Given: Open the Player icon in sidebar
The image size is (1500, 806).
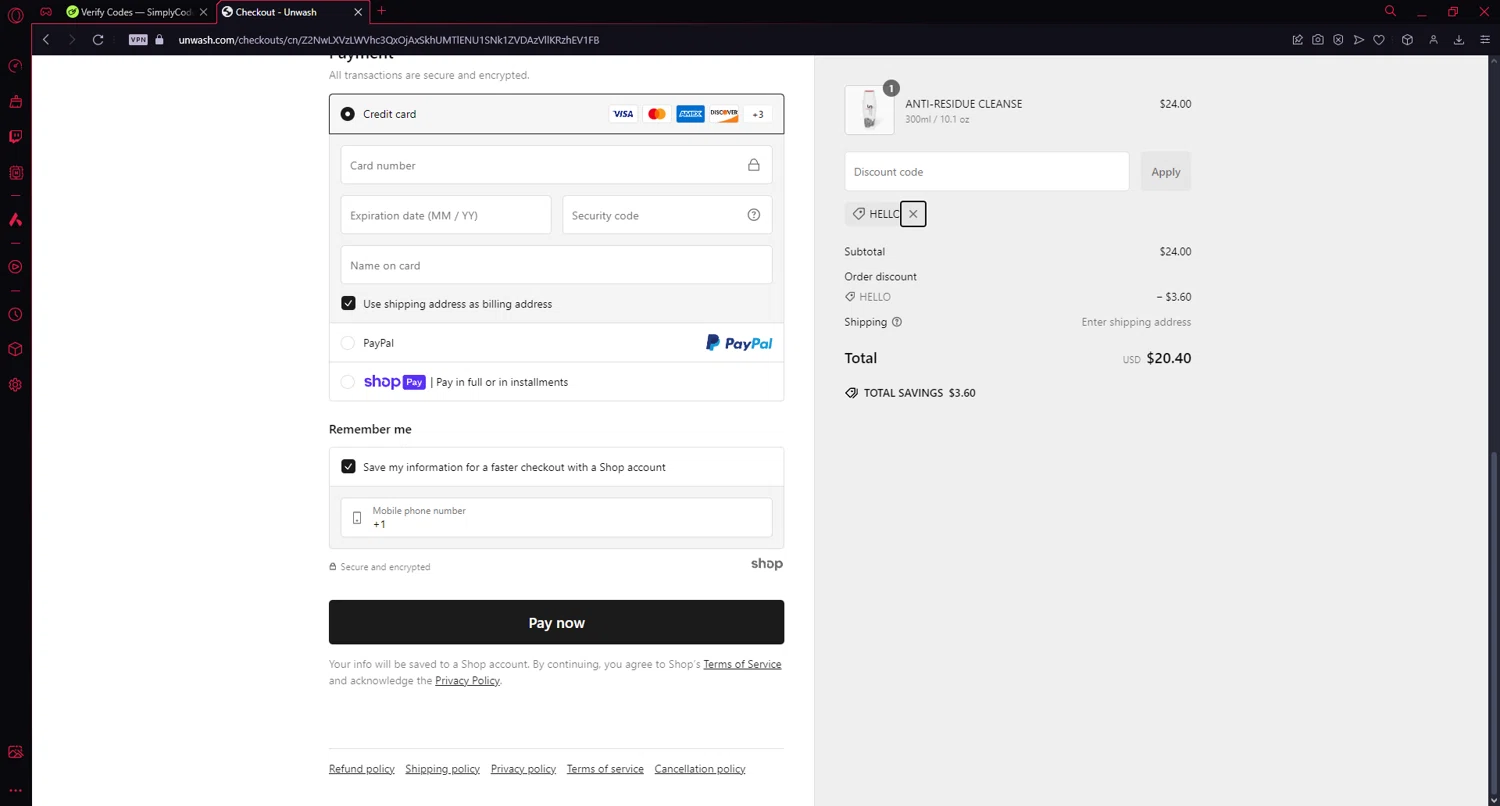Looking at the screenshot, I should tap(15, 267).
